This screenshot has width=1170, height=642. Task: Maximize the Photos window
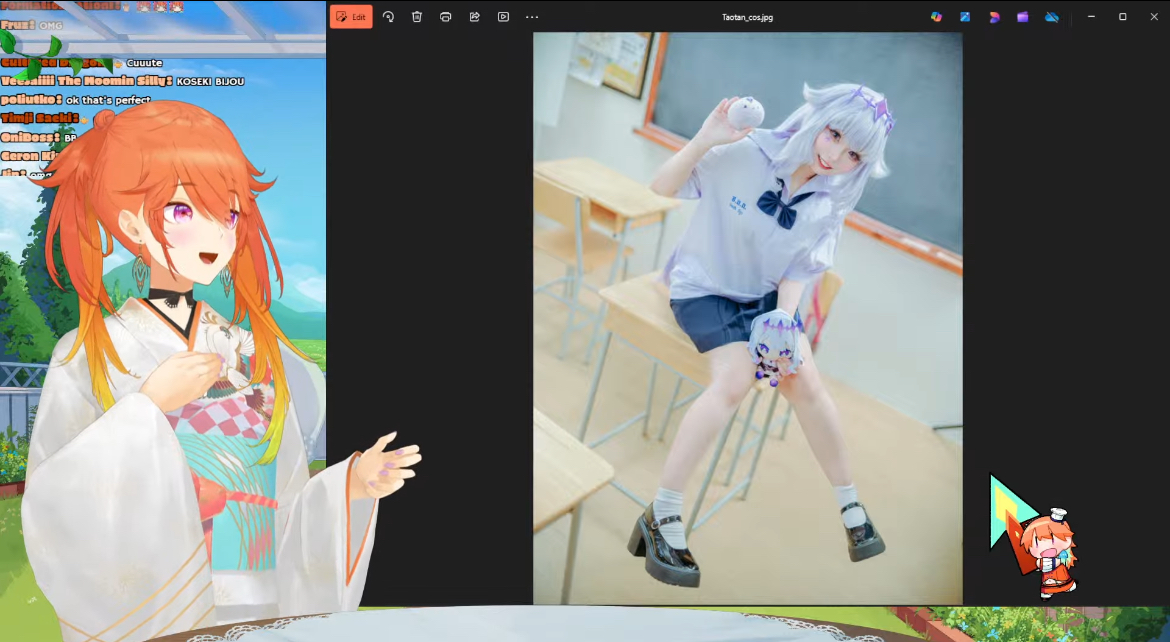click(1122, 16)
